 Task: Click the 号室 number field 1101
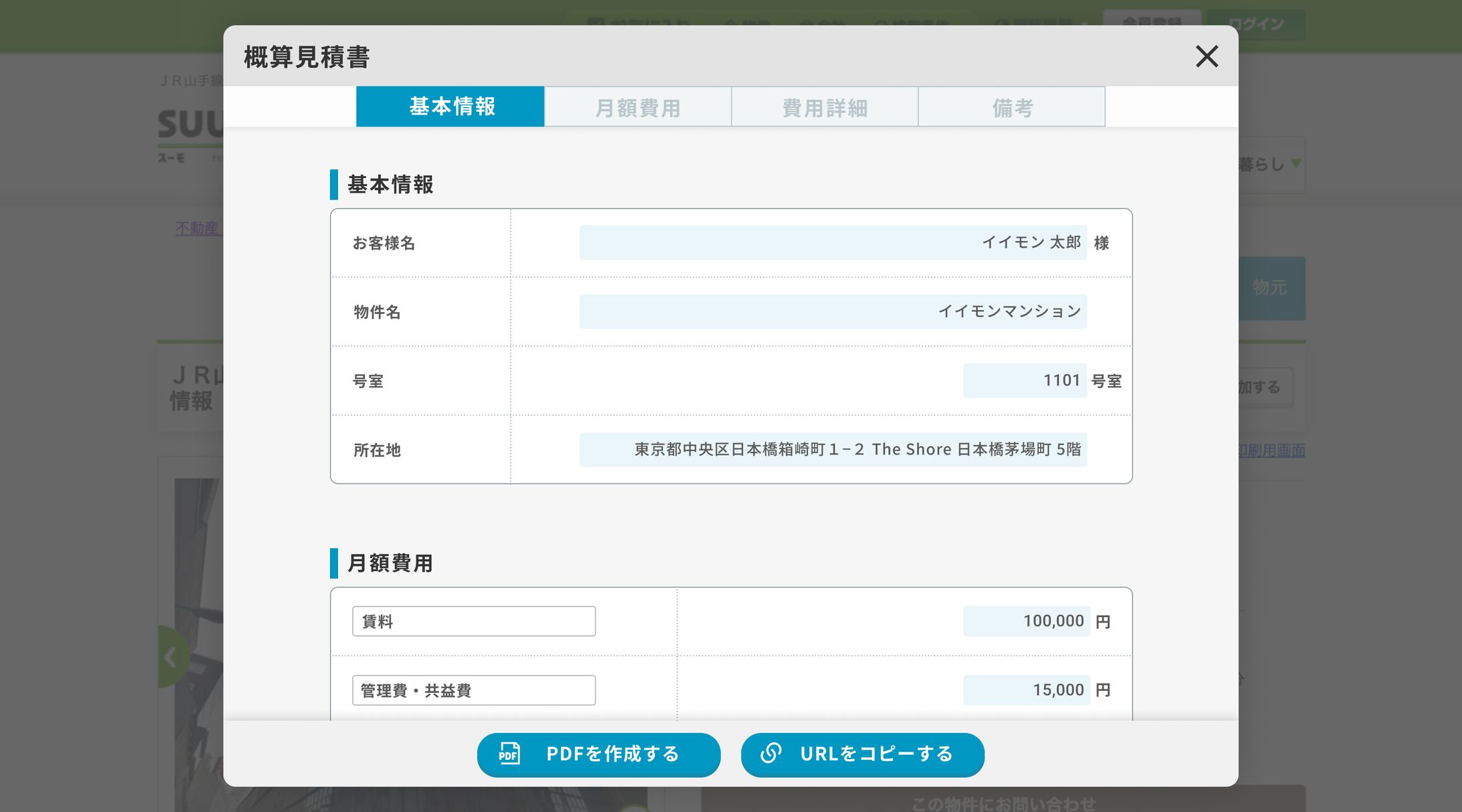point(1025,380)
